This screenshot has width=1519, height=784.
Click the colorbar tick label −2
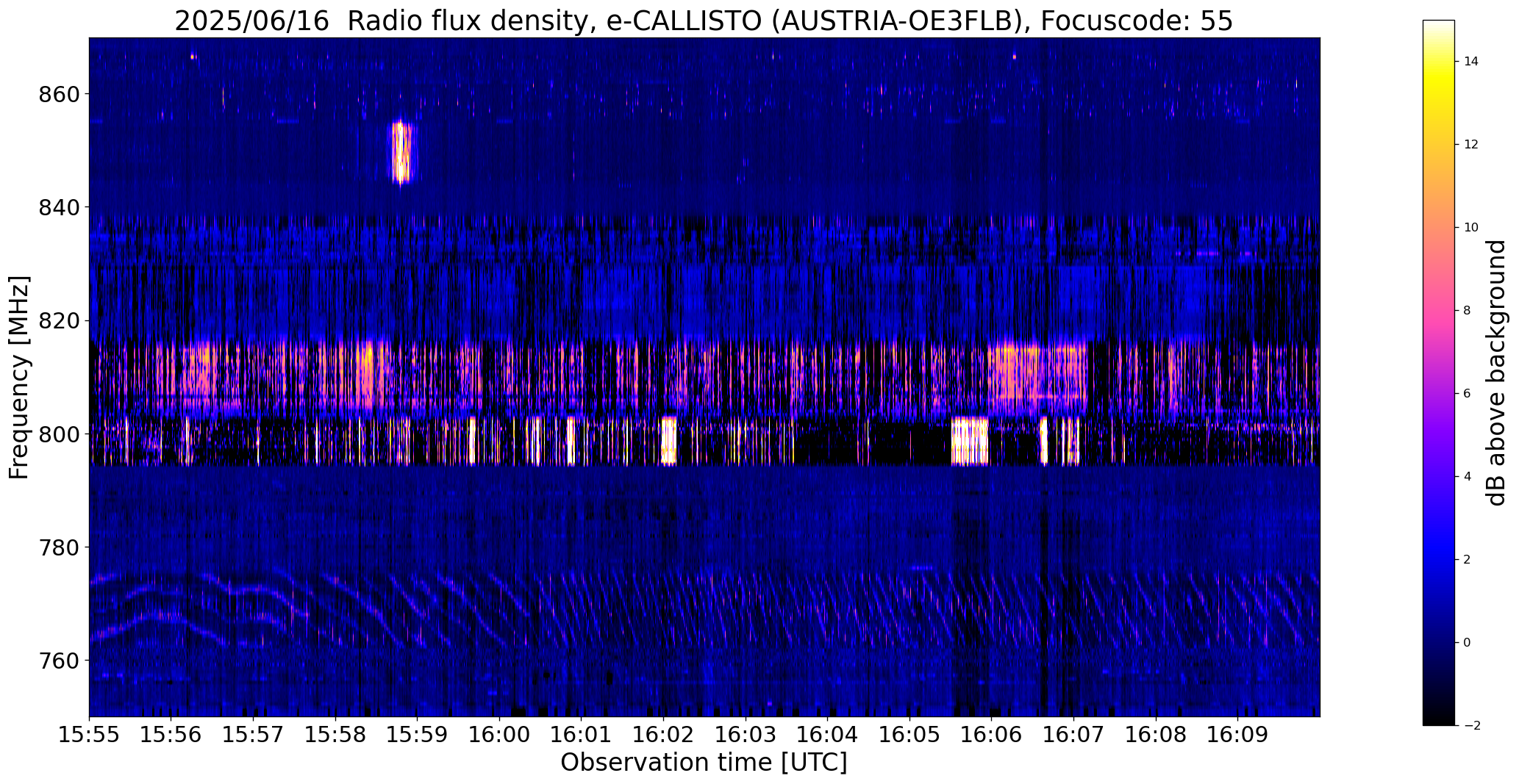(1472, 726)
